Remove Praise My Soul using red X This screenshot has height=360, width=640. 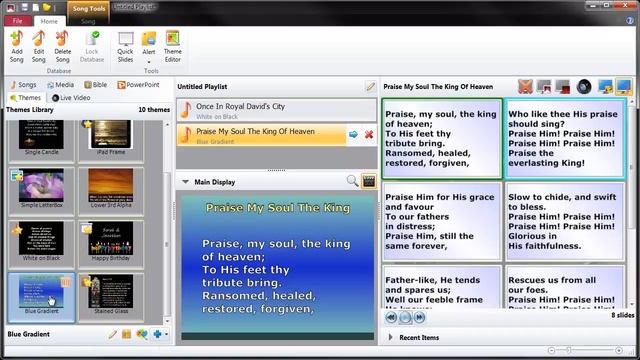click(x=369, y=134)
